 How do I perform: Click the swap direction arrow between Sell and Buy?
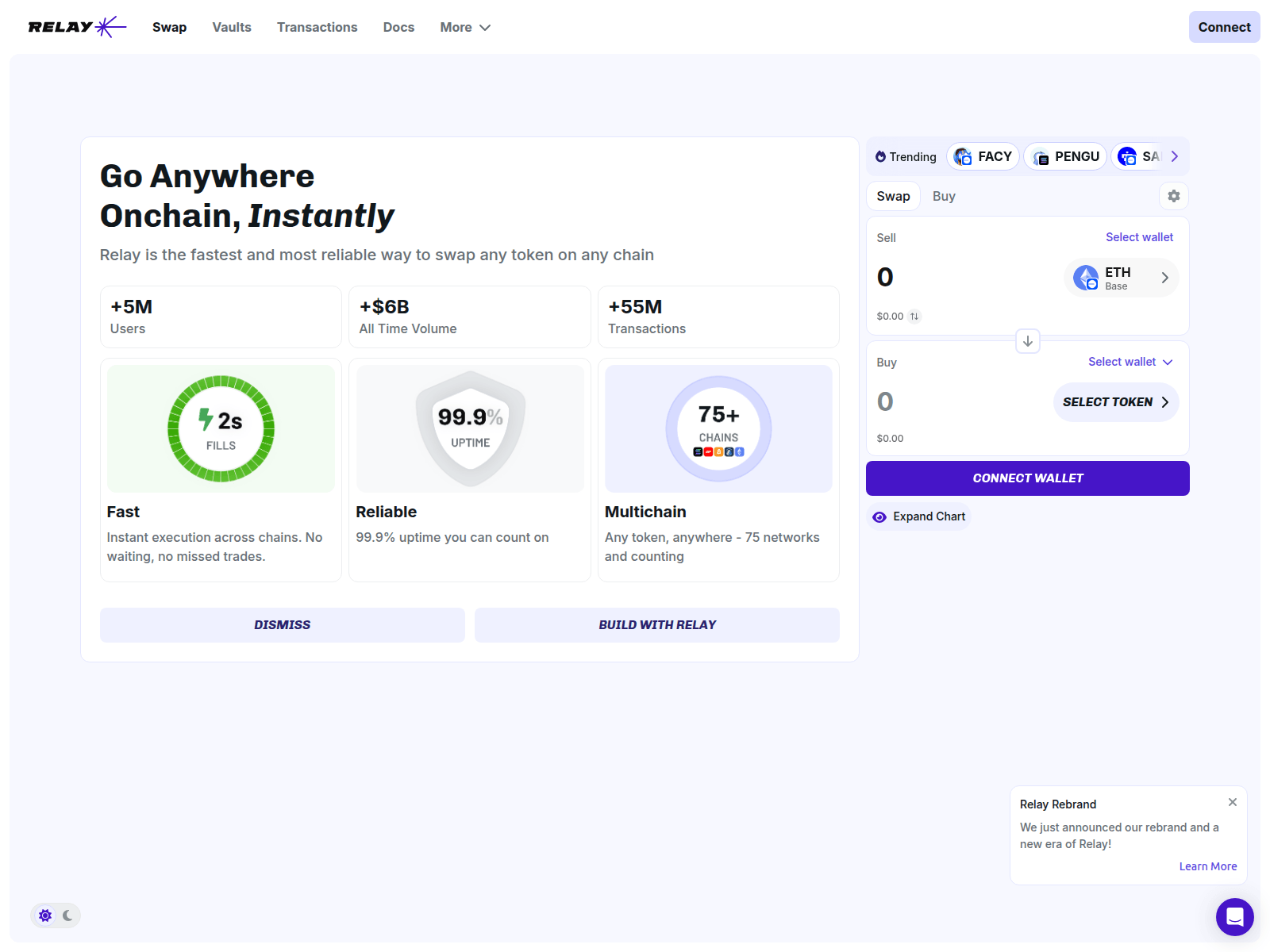(1027, 341)
